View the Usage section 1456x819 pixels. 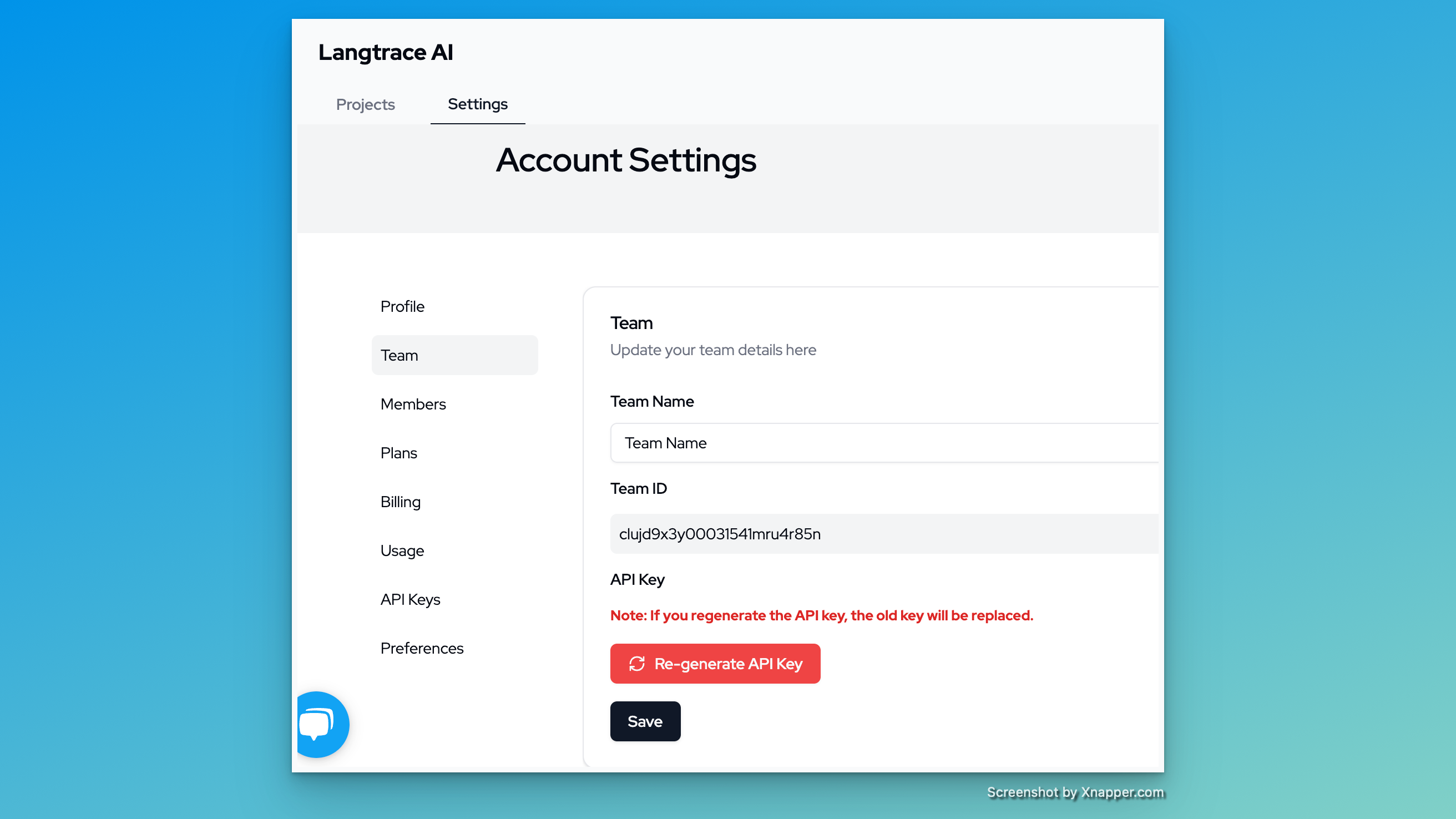click(x=402, y=550)
